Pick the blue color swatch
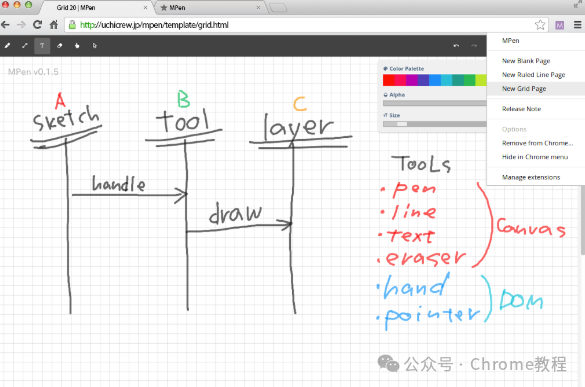The image size is (585, 387). click(435, 80)
